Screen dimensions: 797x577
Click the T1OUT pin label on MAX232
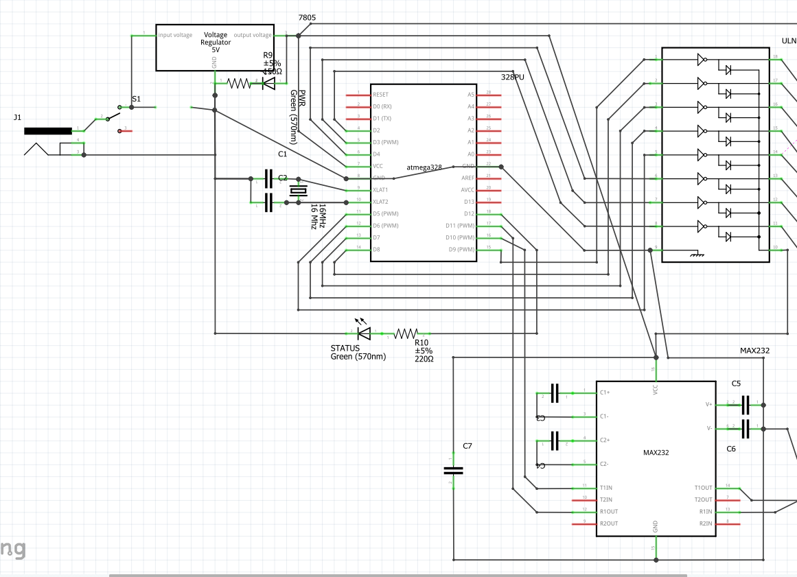pos(703,488)
